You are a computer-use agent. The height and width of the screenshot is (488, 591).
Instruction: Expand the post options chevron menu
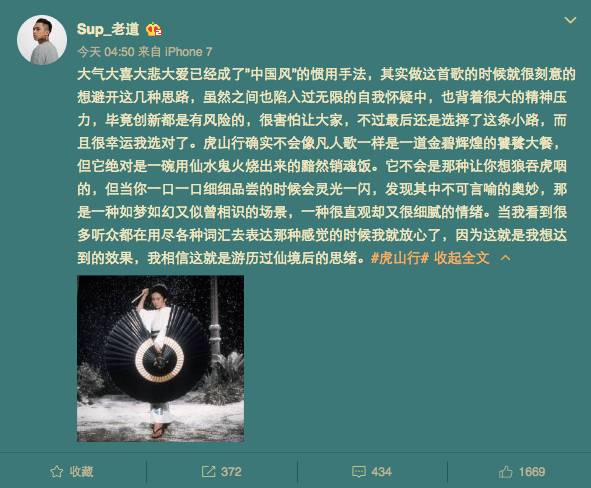point(570,20)
